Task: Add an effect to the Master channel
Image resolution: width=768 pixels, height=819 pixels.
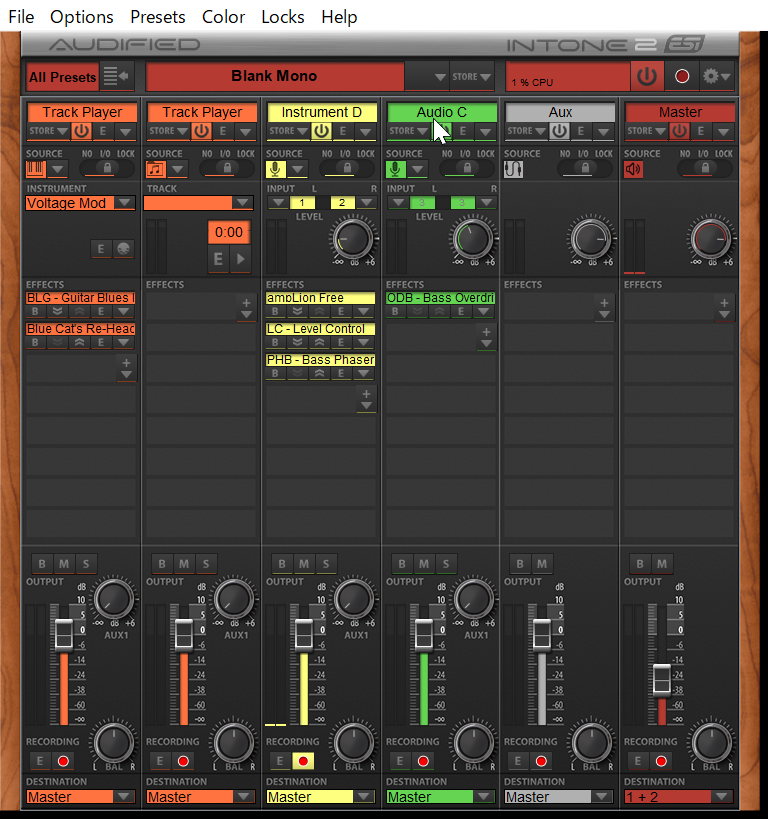Action: (x=724, y=308)
